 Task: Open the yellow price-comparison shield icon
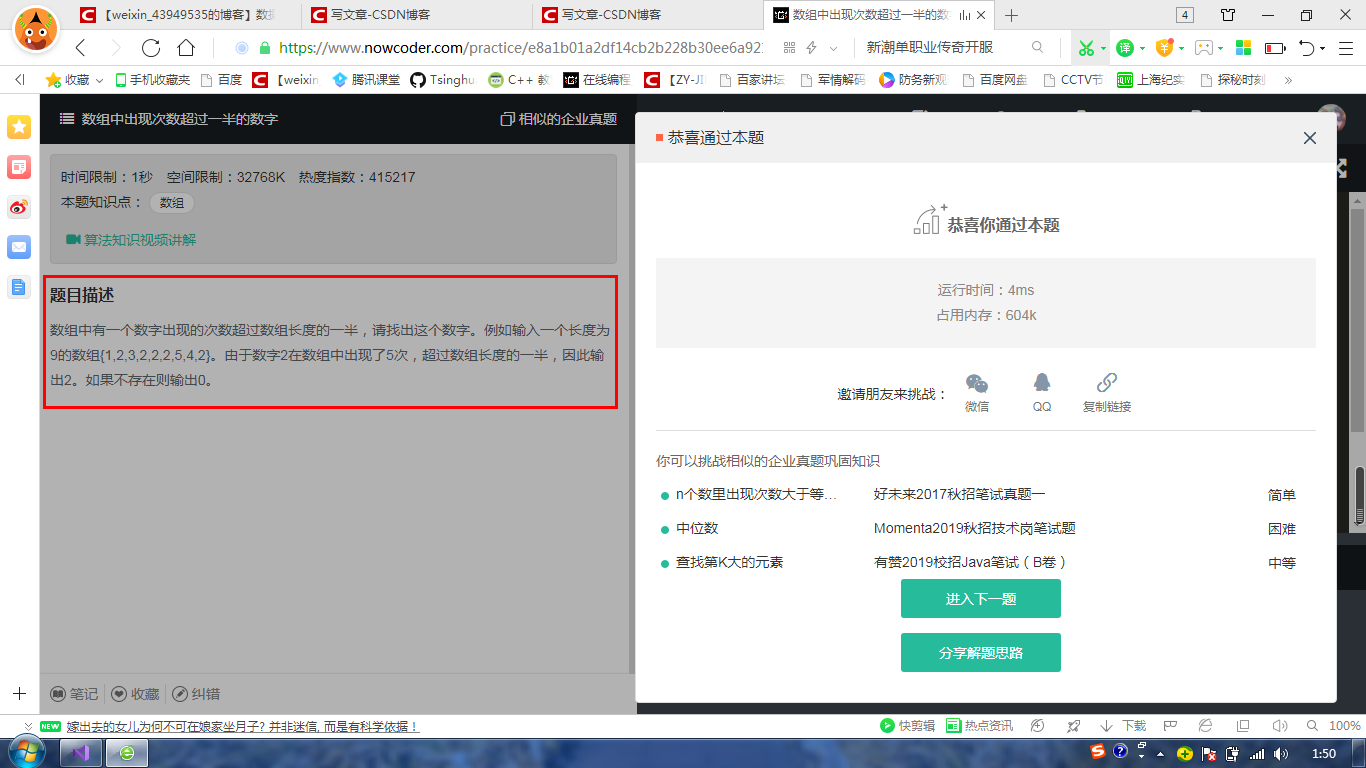pos(1166,48)
